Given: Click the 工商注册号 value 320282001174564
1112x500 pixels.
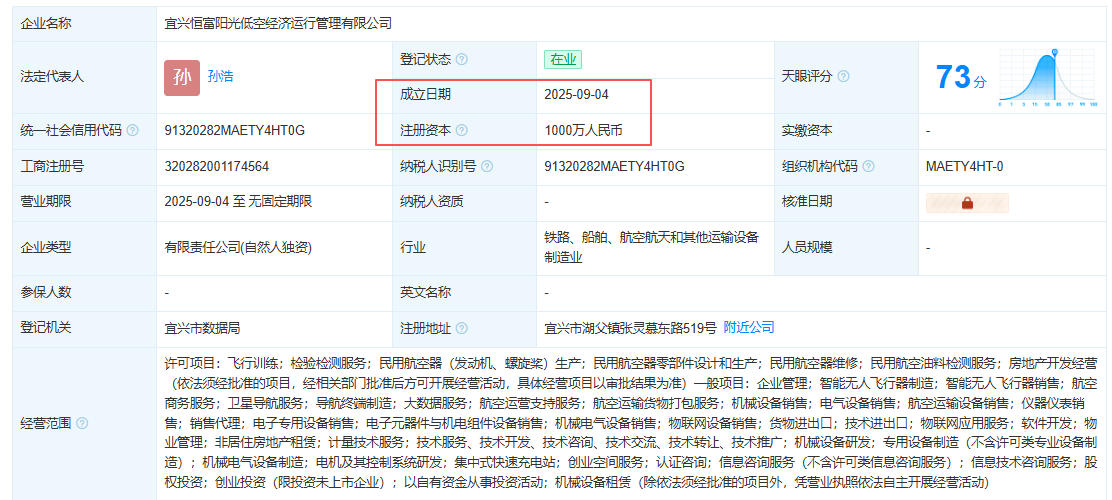Looking at the screenshot, I should click(x=216, y=167).
